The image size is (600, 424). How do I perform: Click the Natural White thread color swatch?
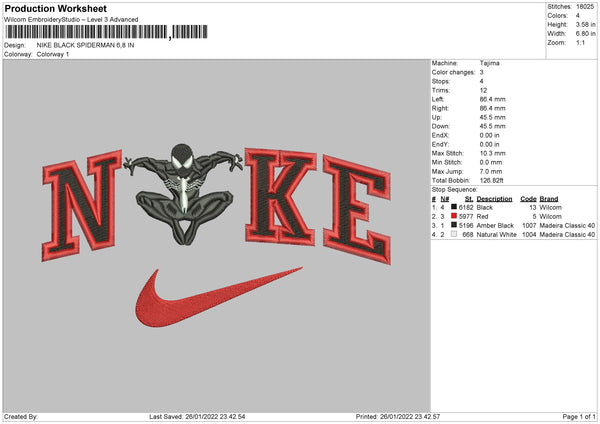click(x=454, y=234)
